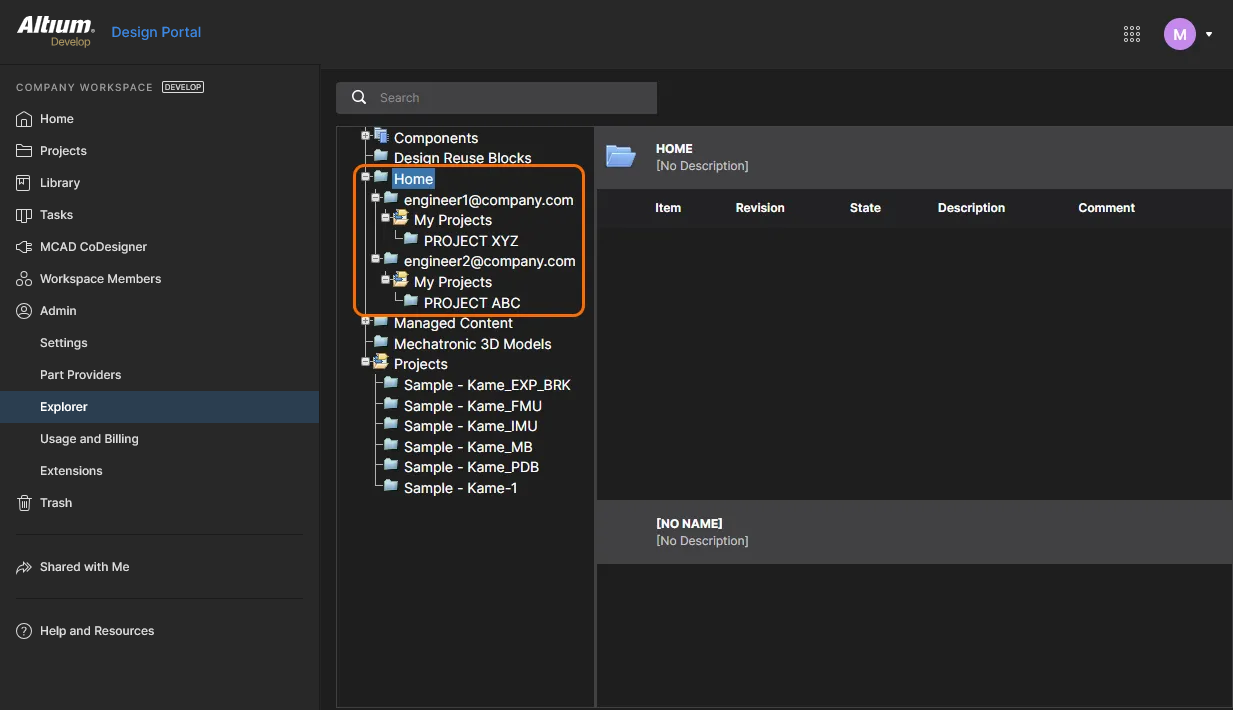Click the Workspace Members icon
This screenshot has height=710, width=1233.
pos(24,279)
